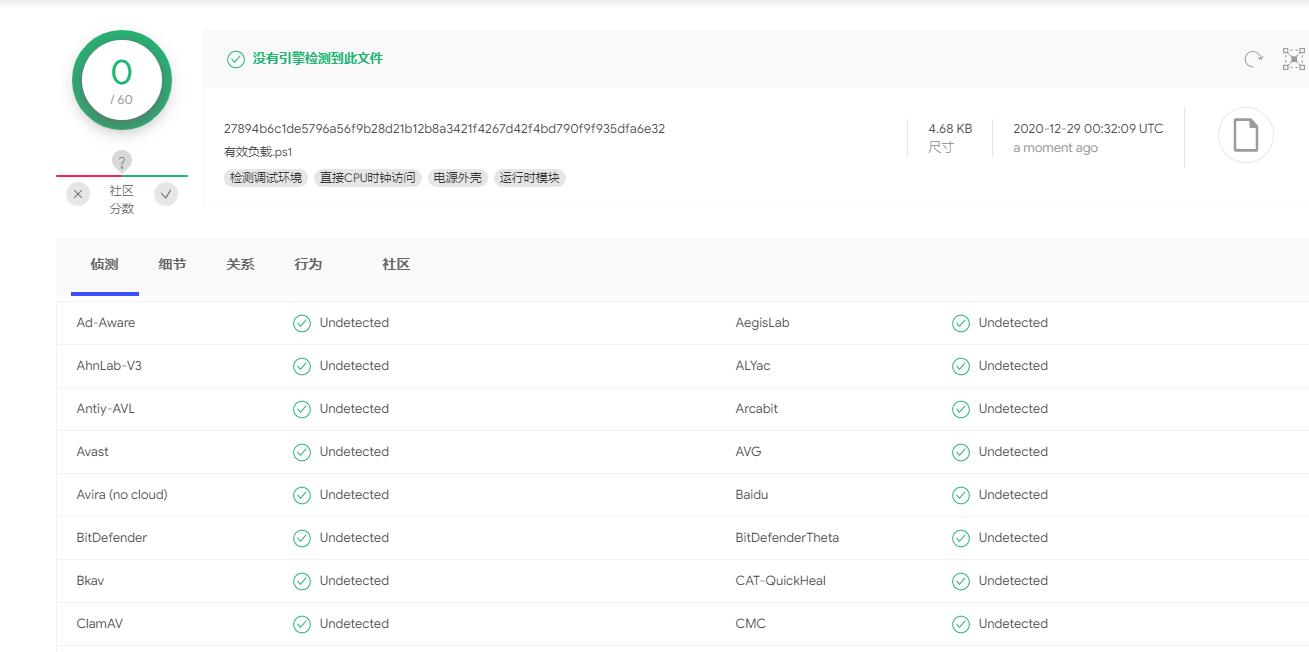
Task: Click the CAT-QuickHeal undetected check icon
Action: pos(961,581)
